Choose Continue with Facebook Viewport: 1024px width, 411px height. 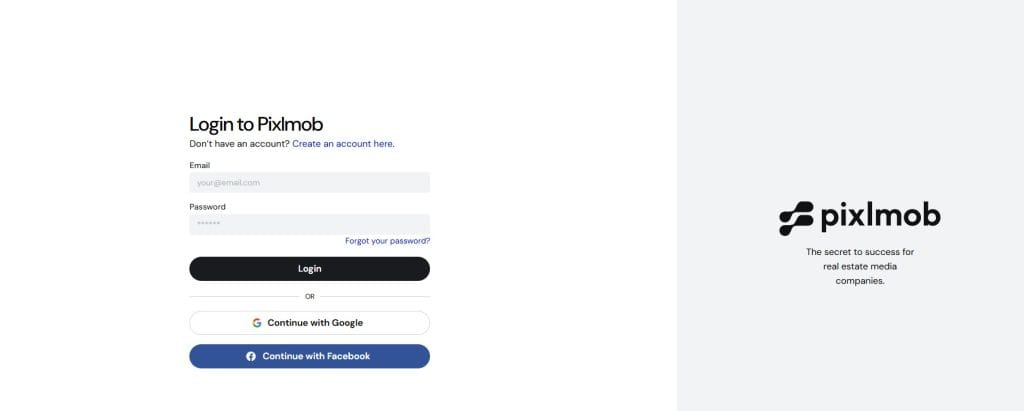coord(309,356)
